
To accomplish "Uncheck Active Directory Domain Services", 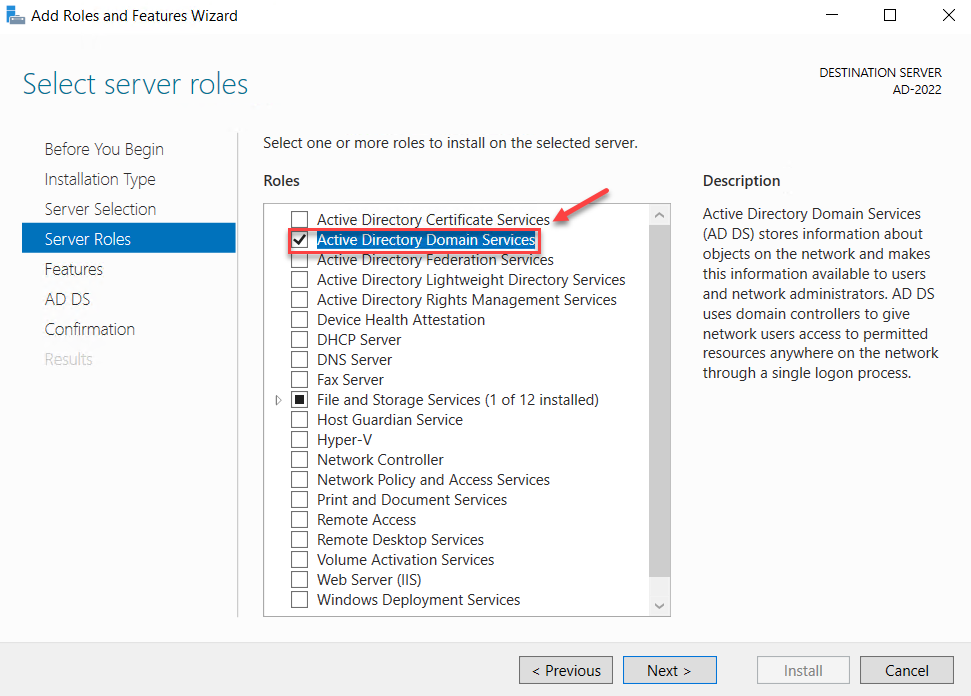I will (299, 239).
